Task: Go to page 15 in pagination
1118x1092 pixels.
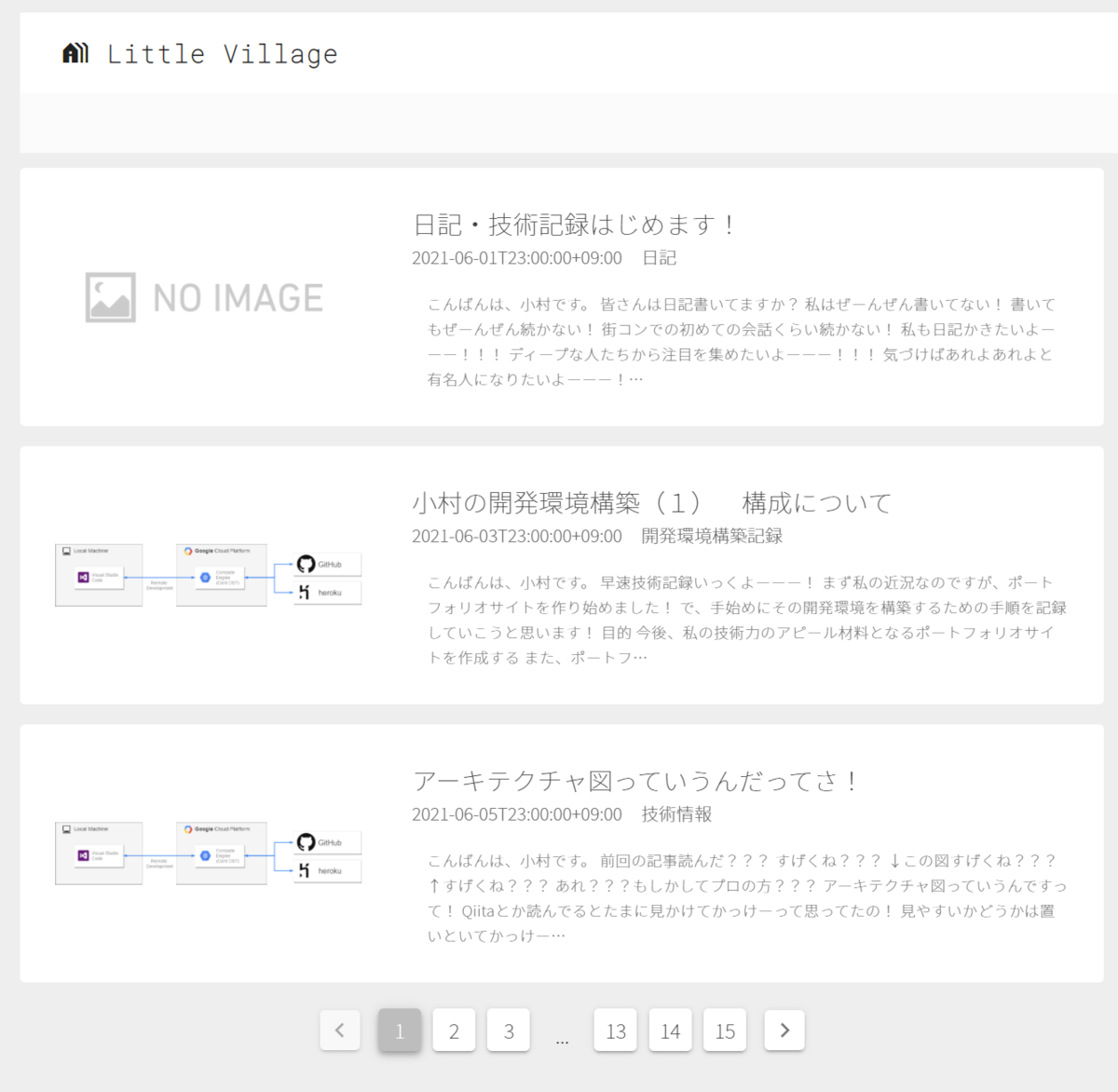Action: pos(725,1030)
